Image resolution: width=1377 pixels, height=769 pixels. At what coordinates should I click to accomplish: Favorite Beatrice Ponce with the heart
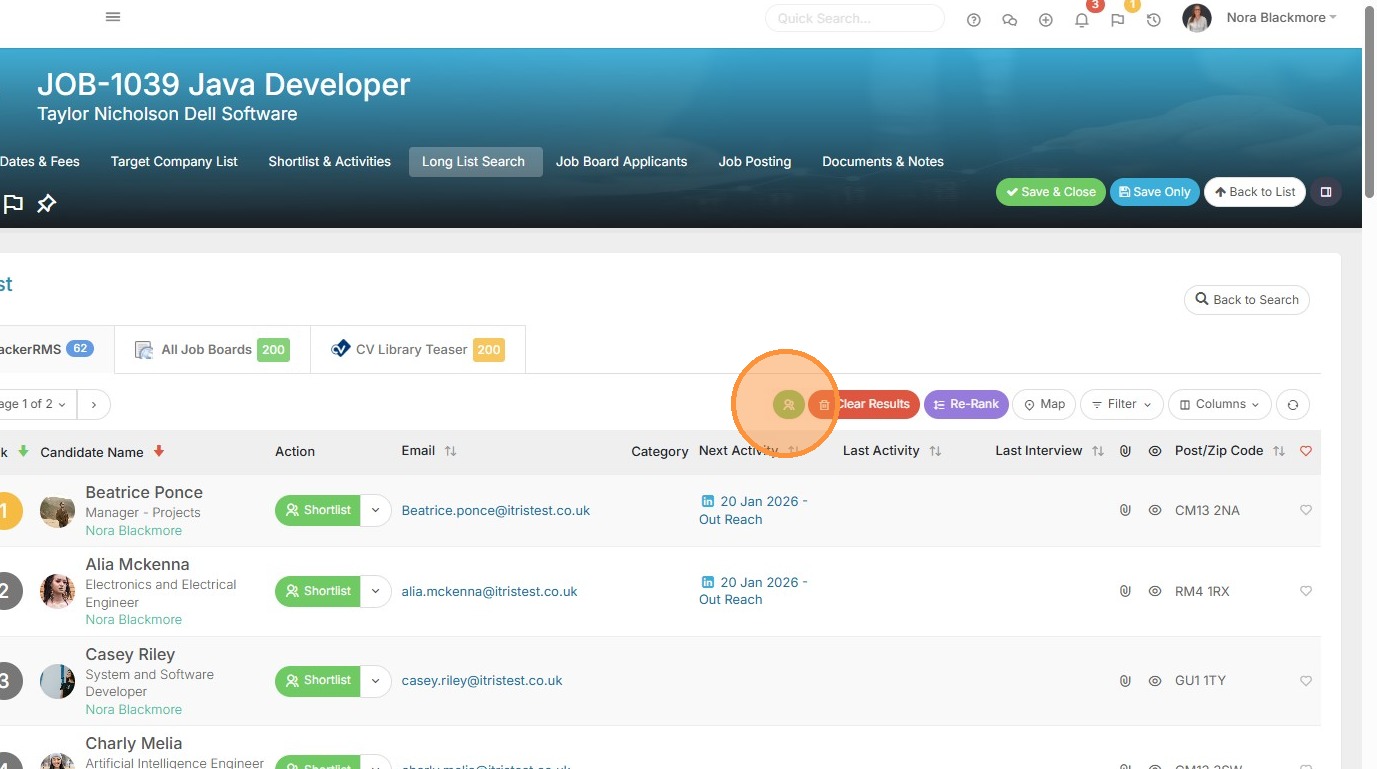[x=1305, y=510]
